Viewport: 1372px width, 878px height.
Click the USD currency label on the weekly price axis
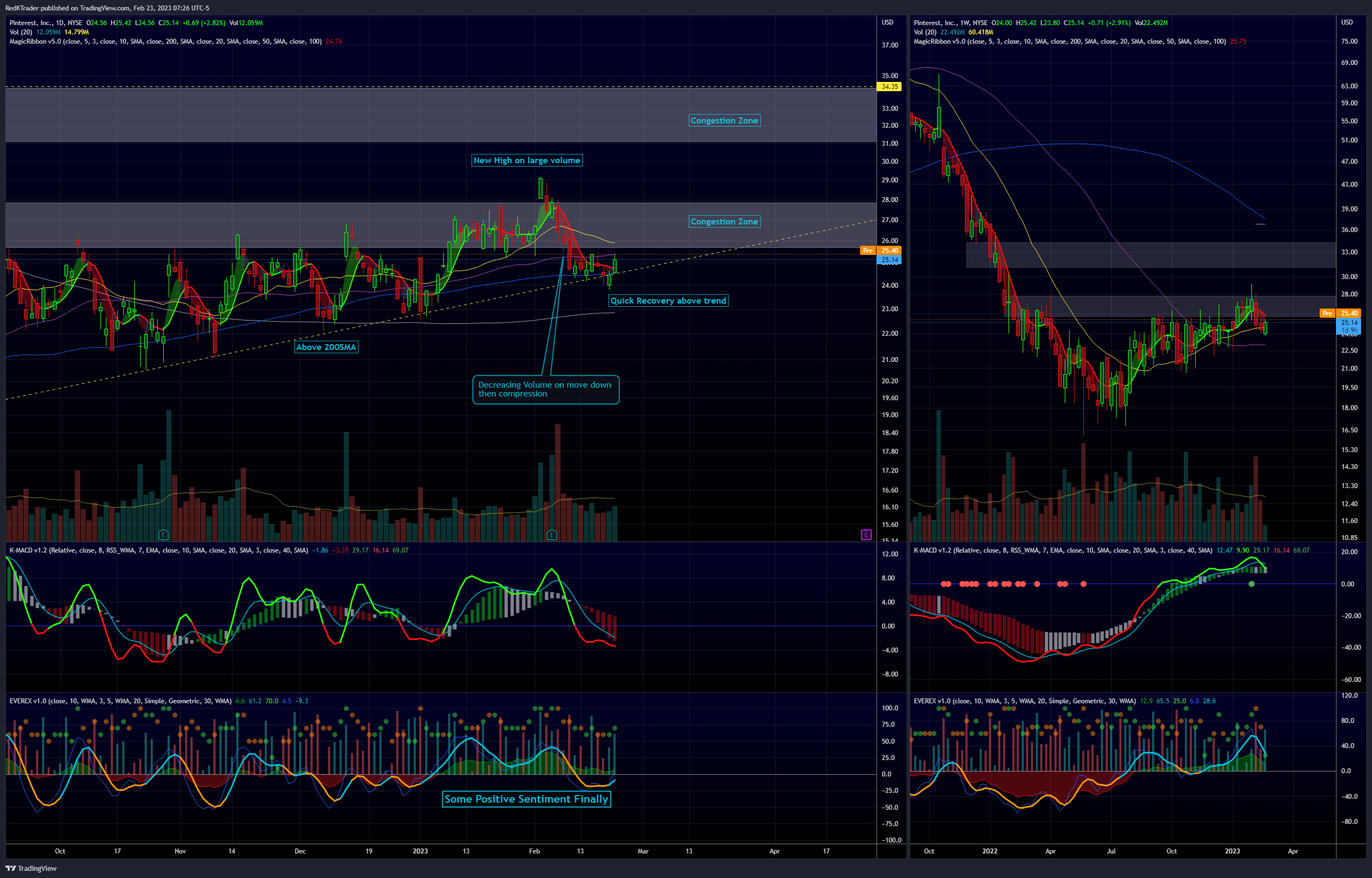click(1346, 22)
